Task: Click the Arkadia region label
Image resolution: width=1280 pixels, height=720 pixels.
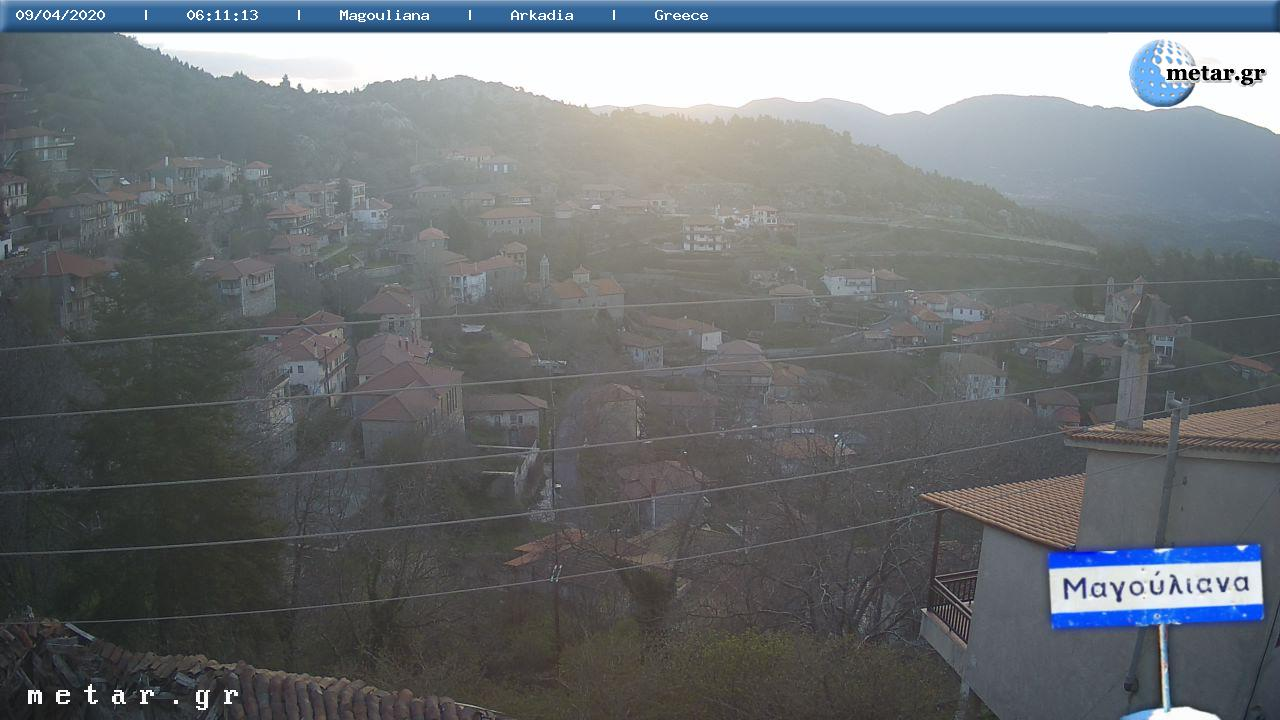Action: 542,15
